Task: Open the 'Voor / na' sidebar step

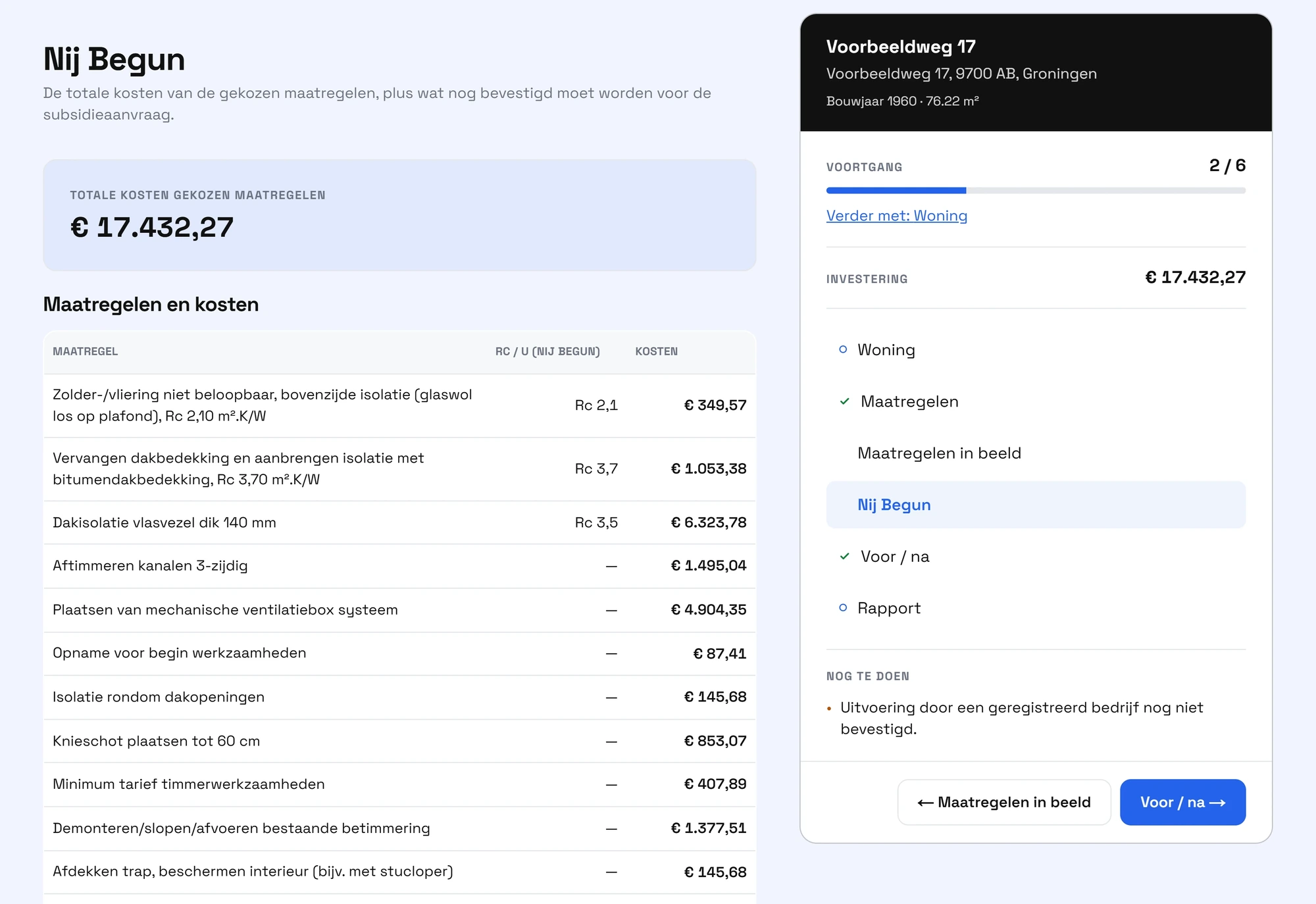Action: (x=1036, y=557)
